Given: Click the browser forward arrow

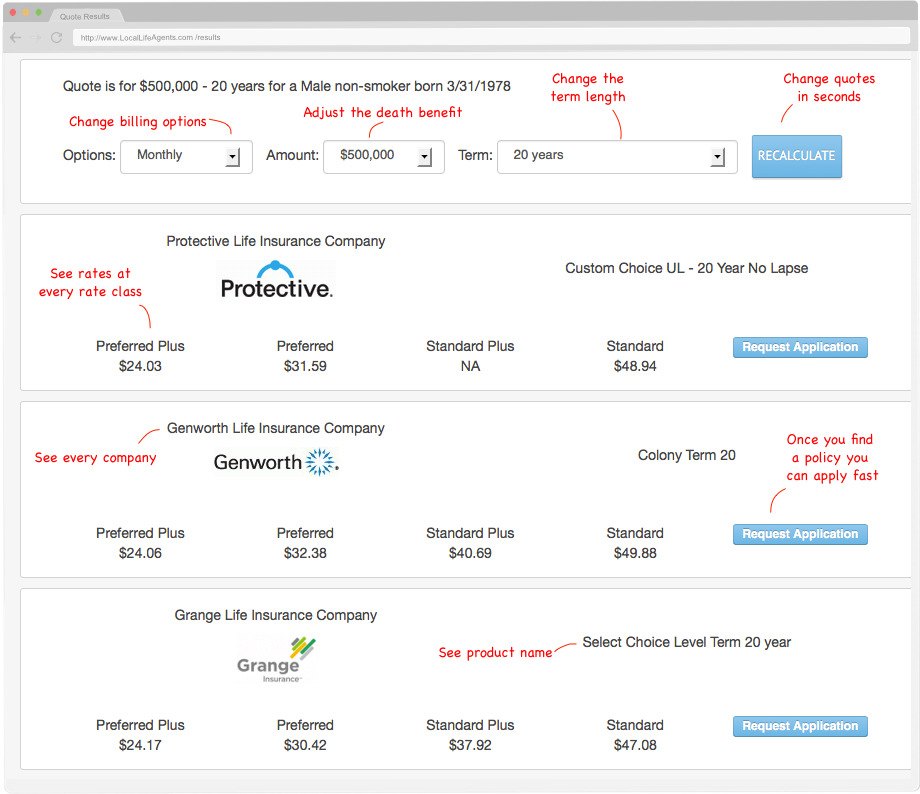Looking at the screenshot, I should [x=36, y=38].
